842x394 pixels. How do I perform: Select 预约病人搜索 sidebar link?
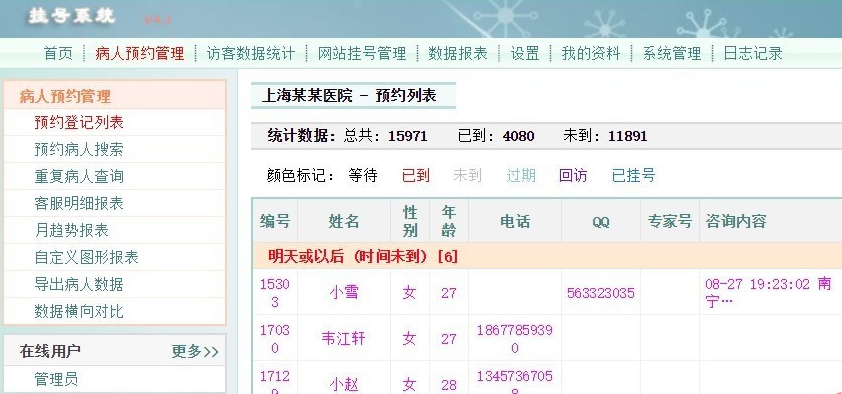coord(79,149)
